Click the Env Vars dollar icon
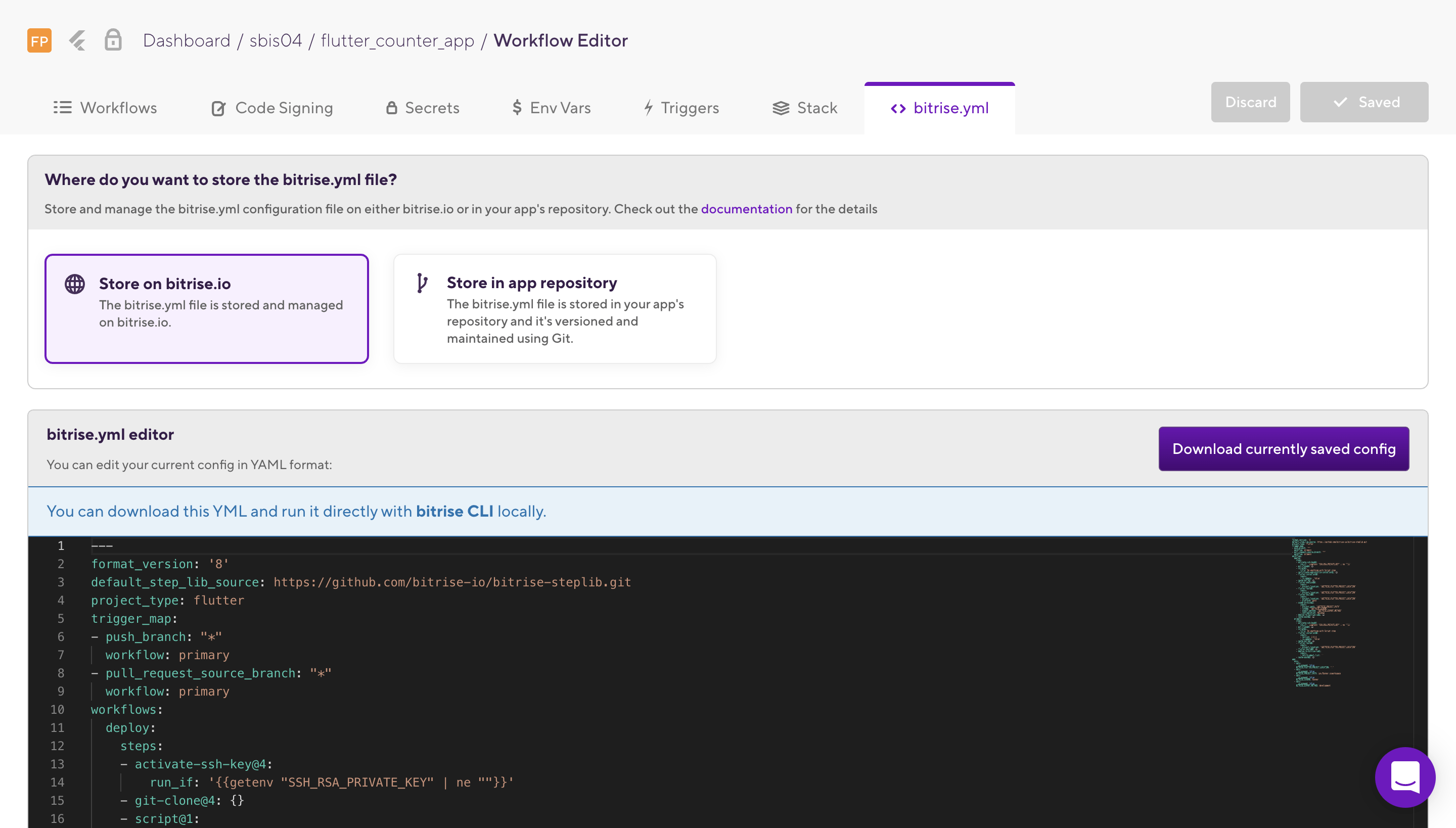 tap(517, 107)
